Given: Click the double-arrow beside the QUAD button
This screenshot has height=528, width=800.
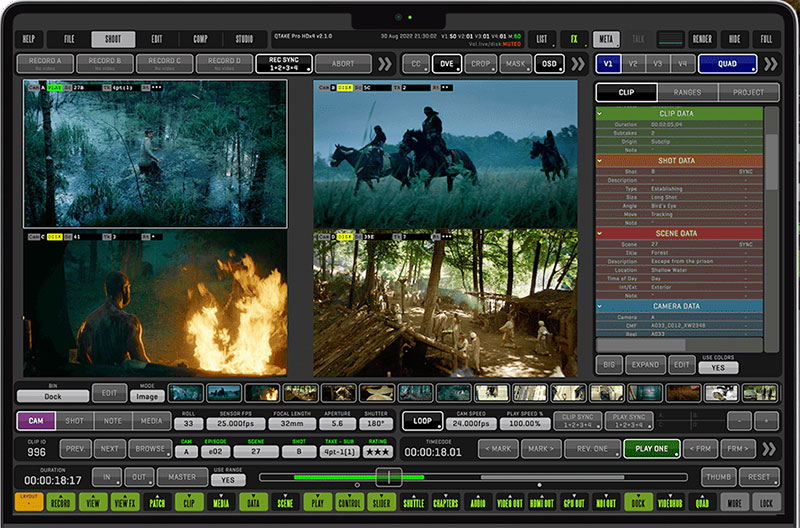Looking at the screenshot, I should pyautogui.click(x=770, y=63).
